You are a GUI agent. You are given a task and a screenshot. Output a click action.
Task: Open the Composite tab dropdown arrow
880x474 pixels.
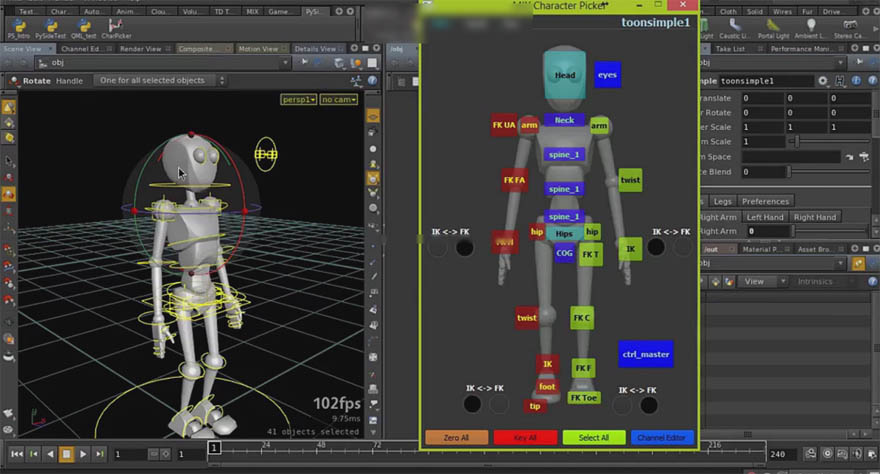pyautogui.click(x=227, y=49)
